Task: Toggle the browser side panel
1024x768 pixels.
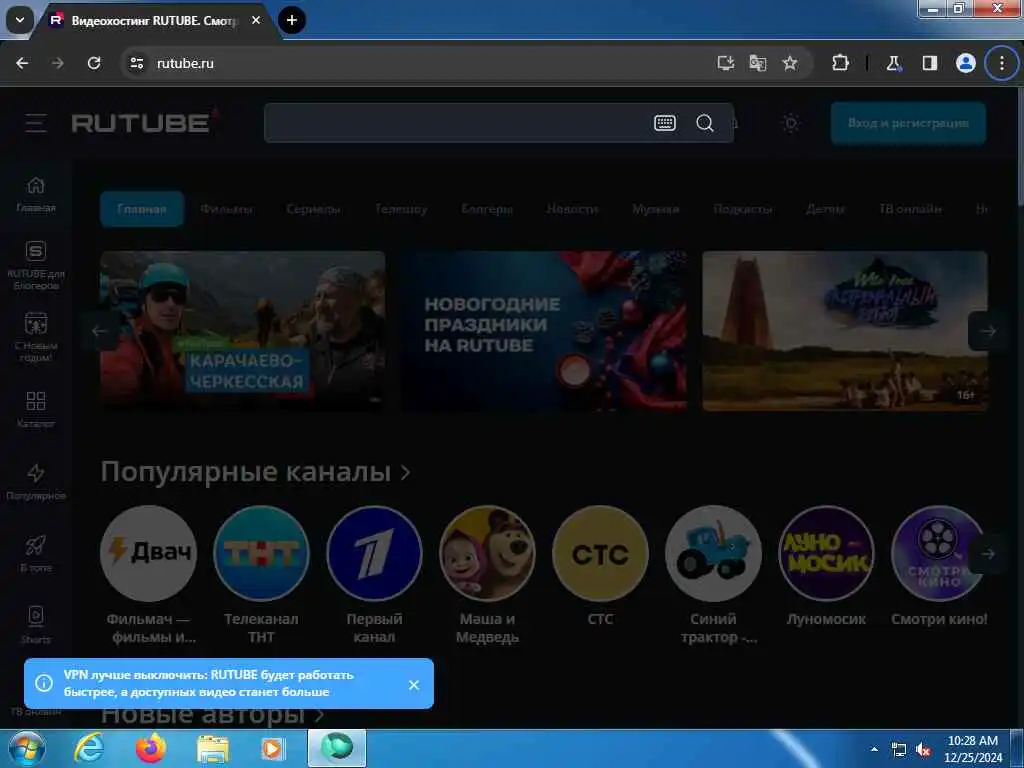Action: point(929,63)
